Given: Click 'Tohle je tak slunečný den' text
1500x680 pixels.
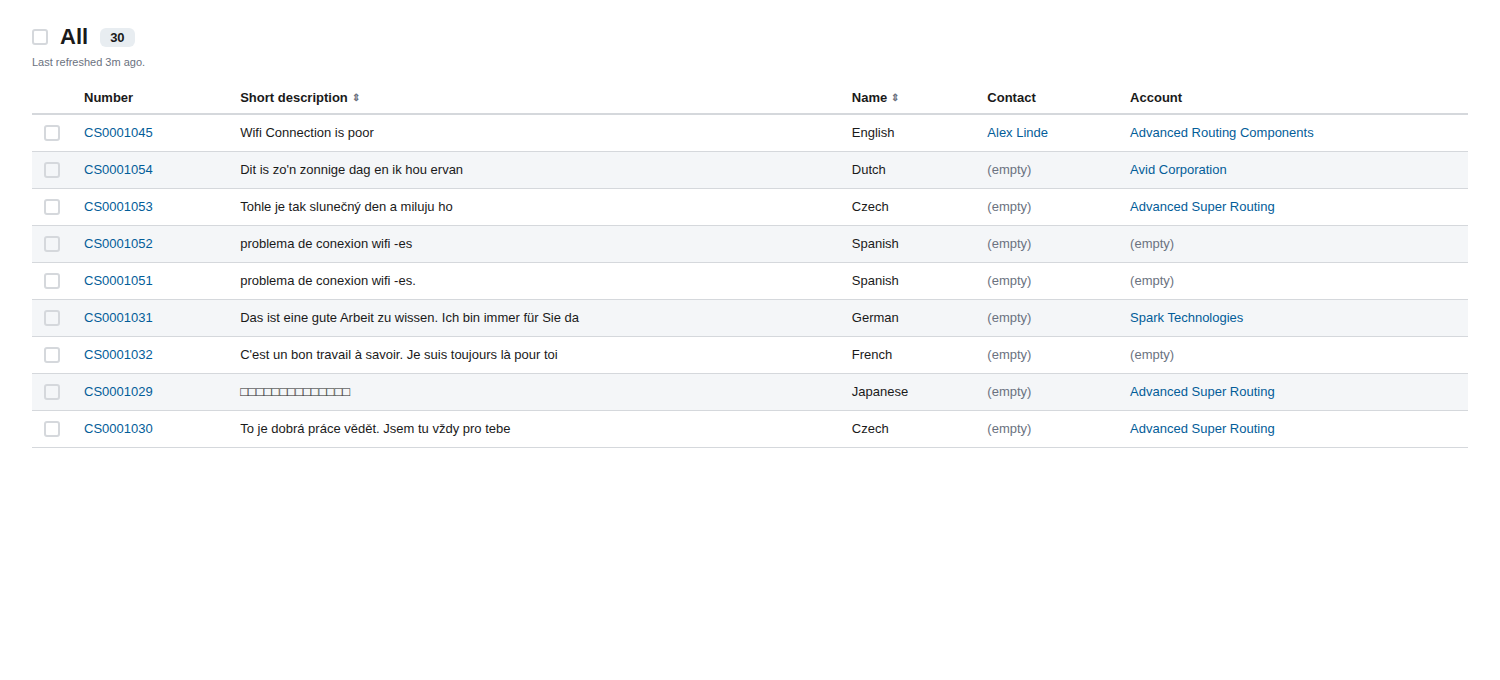Looking at the screenshot, I should click(x=346, y=207).
